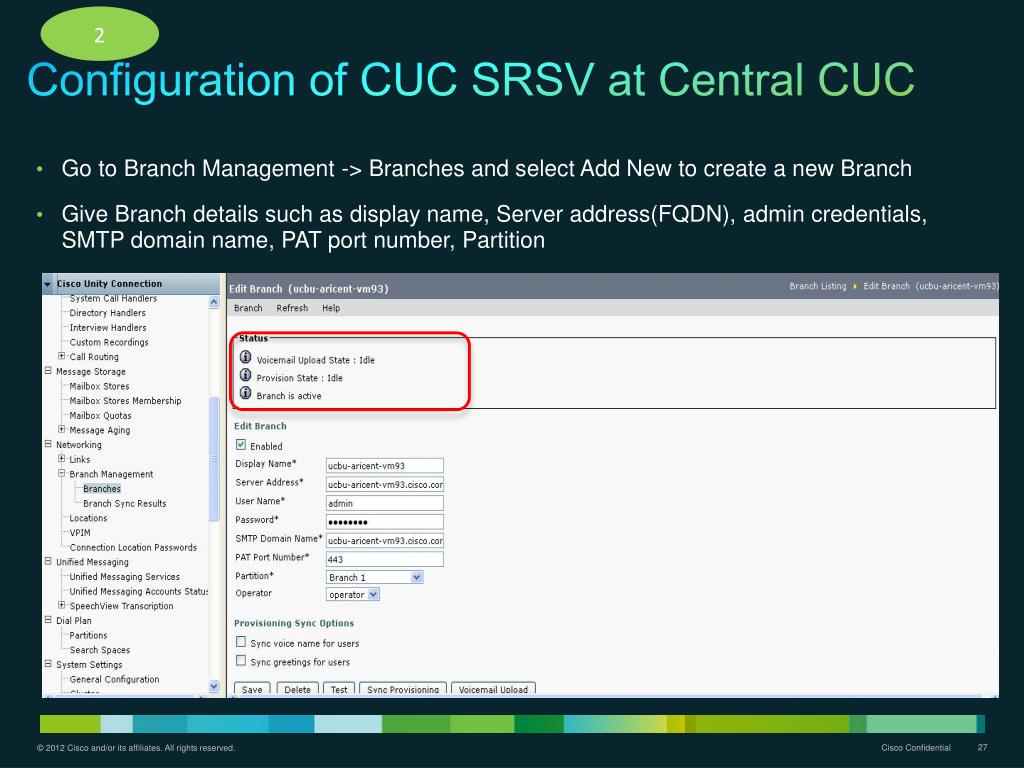Click the Password input field
The height and width of the screenshot is (768, 1024).
[385, 522]
